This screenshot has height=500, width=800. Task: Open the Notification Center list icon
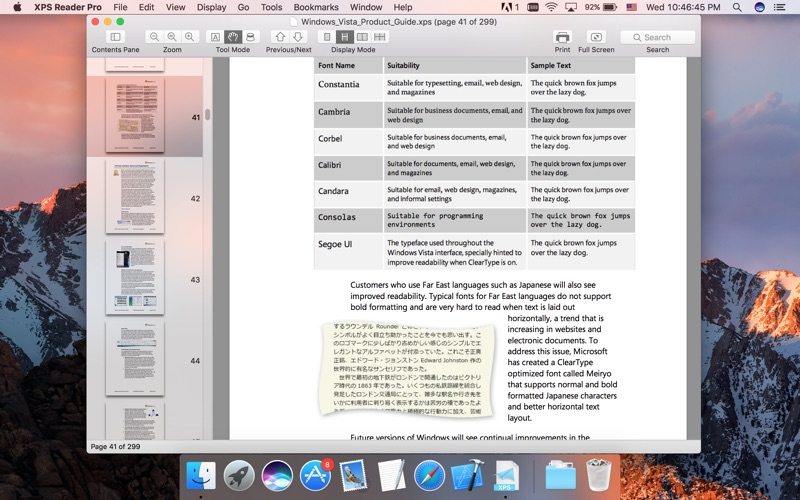coord(779,7)
